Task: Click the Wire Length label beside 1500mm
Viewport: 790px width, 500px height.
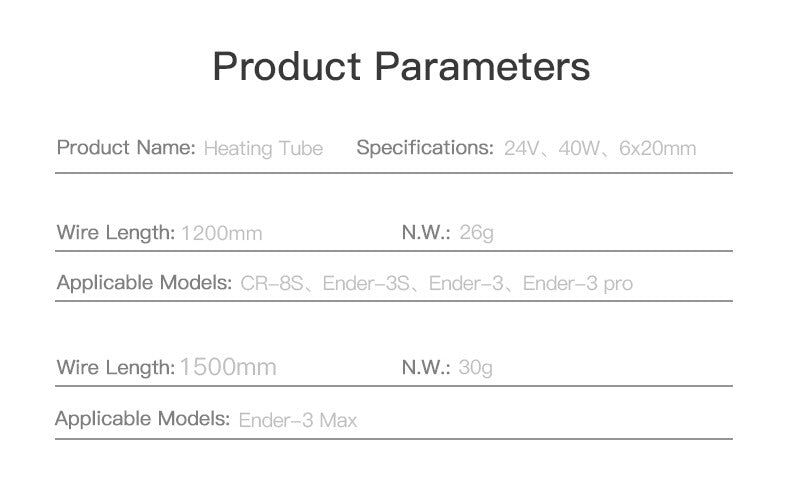Action: pos(115,367)
